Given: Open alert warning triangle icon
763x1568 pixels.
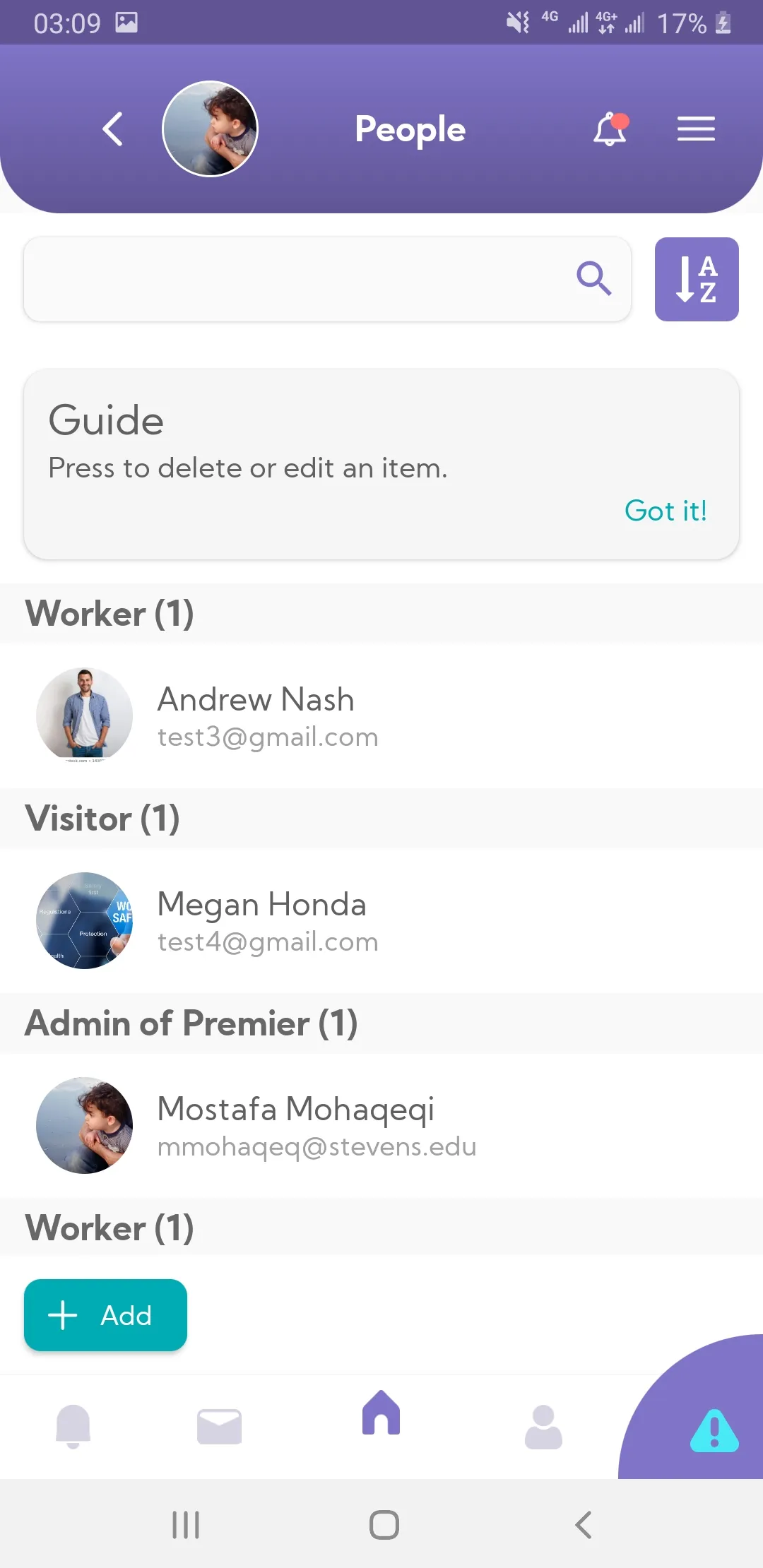Looking at the screenshot, I should tap(714, 1431).
